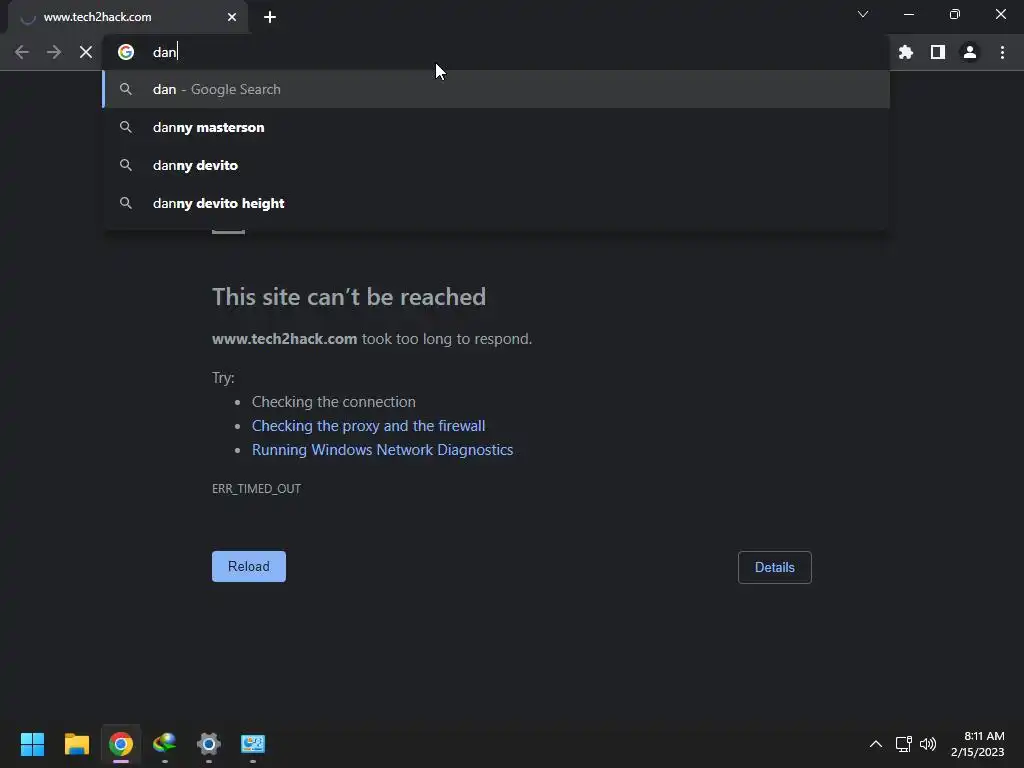Open 'Running Windows Network Diagnostics' link
Viewport: 1024px width, 768px height.
(x=383, y=450)
